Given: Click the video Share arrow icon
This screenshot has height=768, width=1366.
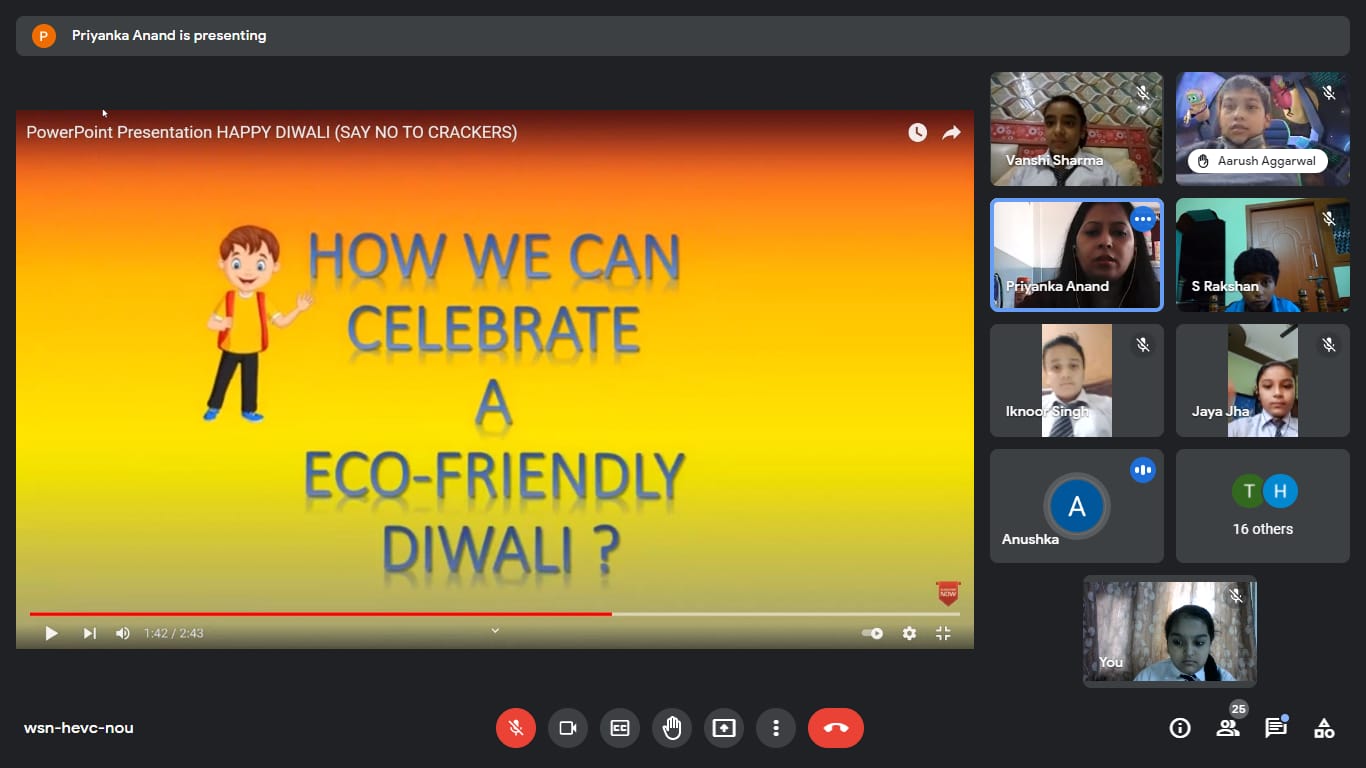Looking at the screenshot, I should pos(951,132).
